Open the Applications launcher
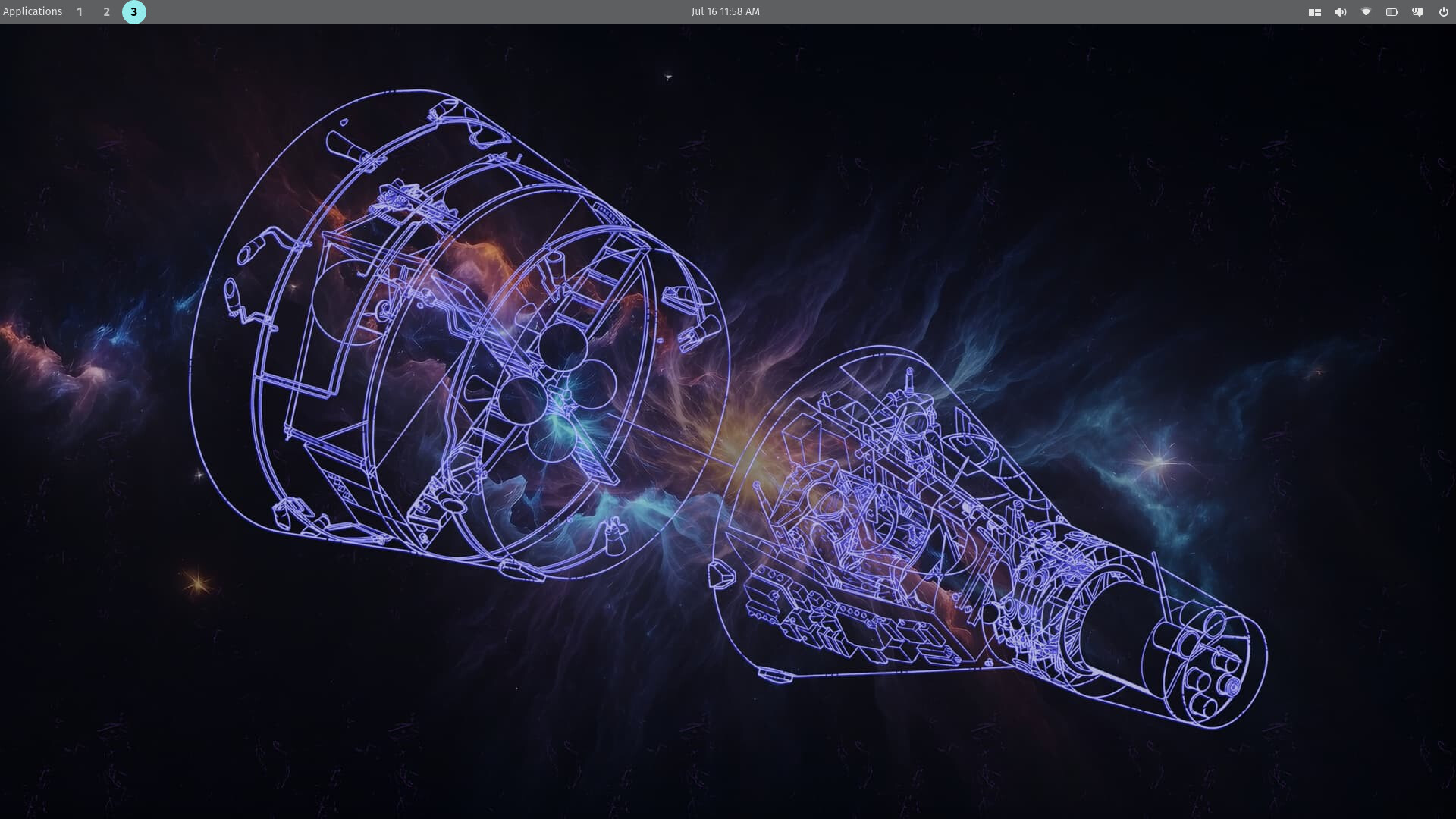The width and height of the screenshot is (1456, 819). [x=33, y=12]
